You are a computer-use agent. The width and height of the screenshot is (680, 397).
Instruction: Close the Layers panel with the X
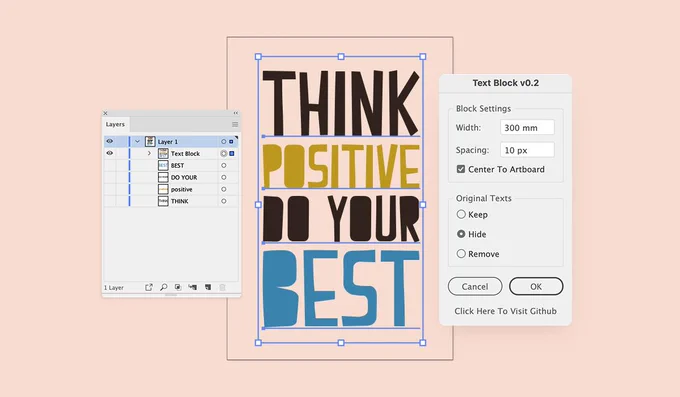click(x=105, y=113)
